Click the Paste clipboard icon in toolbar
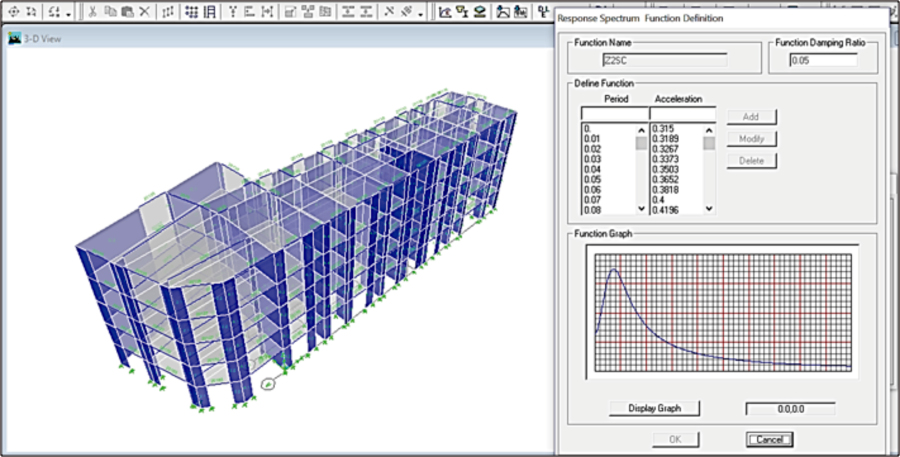This screenshot has width=900, height=457. [127, 11]
